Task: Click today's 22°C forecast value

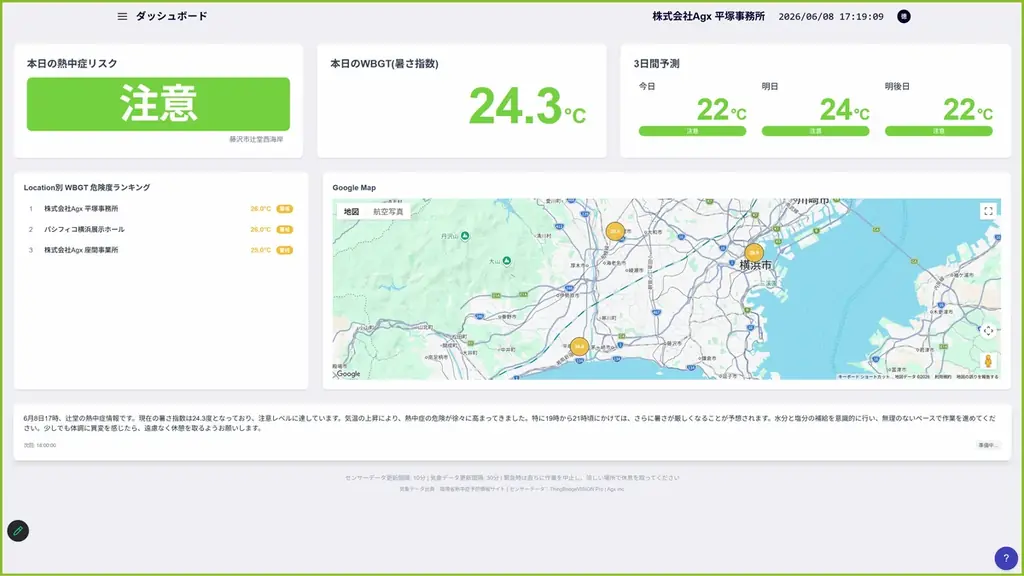Action: click(721, 110)
